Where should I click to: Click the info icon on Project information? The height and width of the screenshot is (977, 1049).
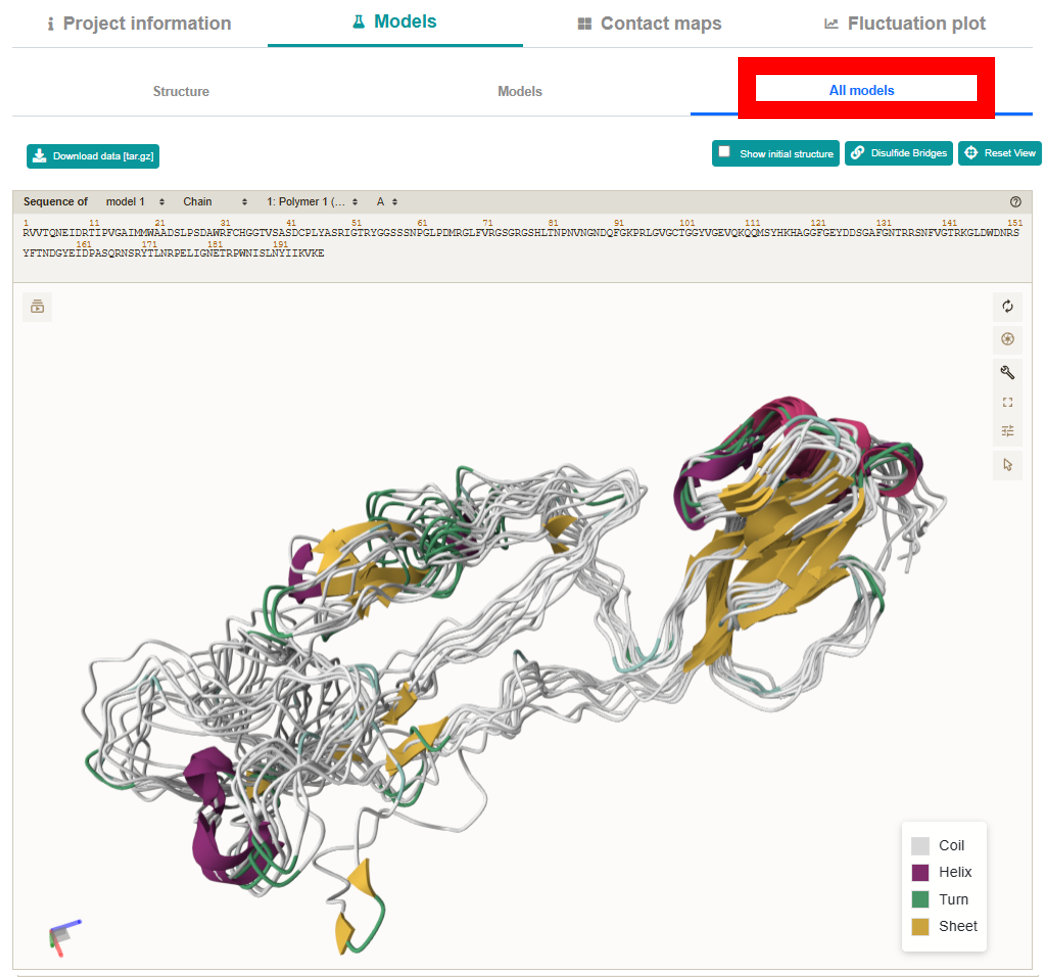(x=51, y=24)
